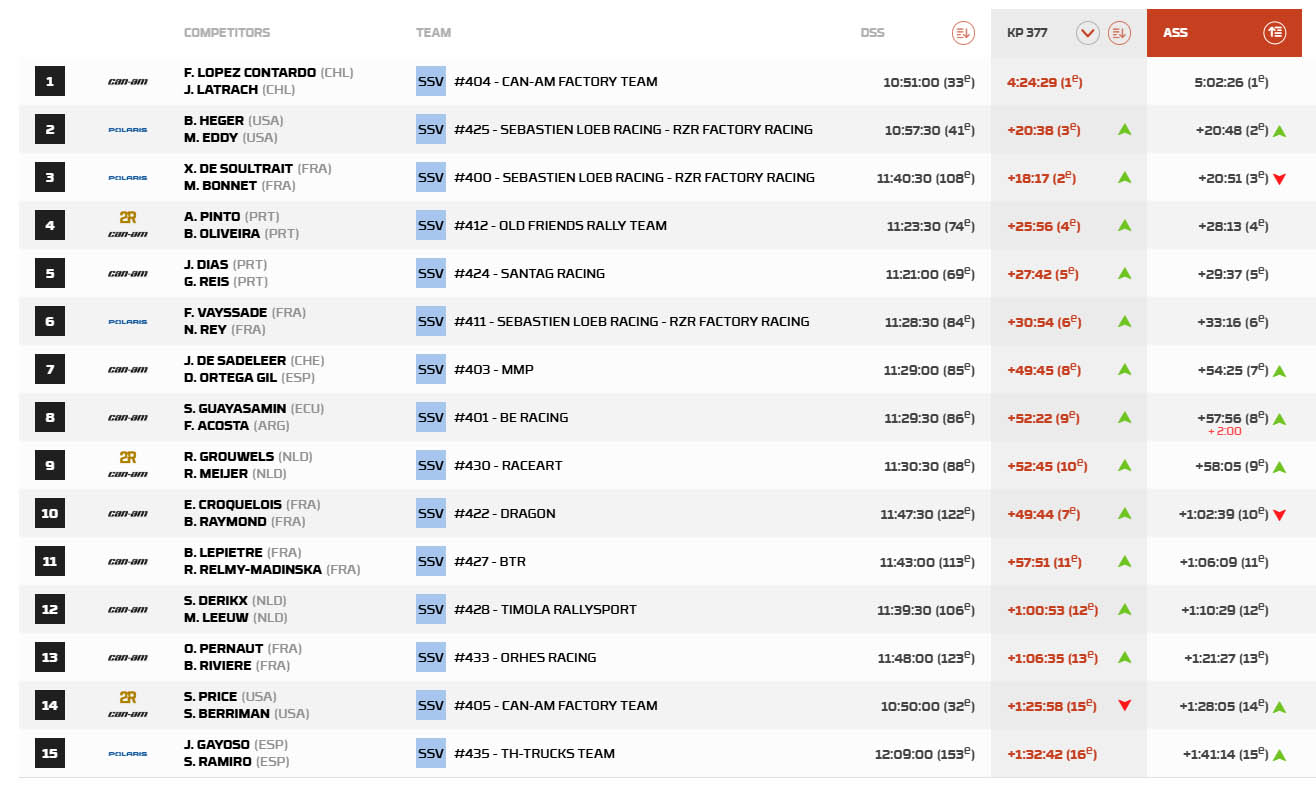This screenshot has height=796, width=1316.
Task: Click the red down arrow next to +1:02:39
Action: coord(1279,515)
